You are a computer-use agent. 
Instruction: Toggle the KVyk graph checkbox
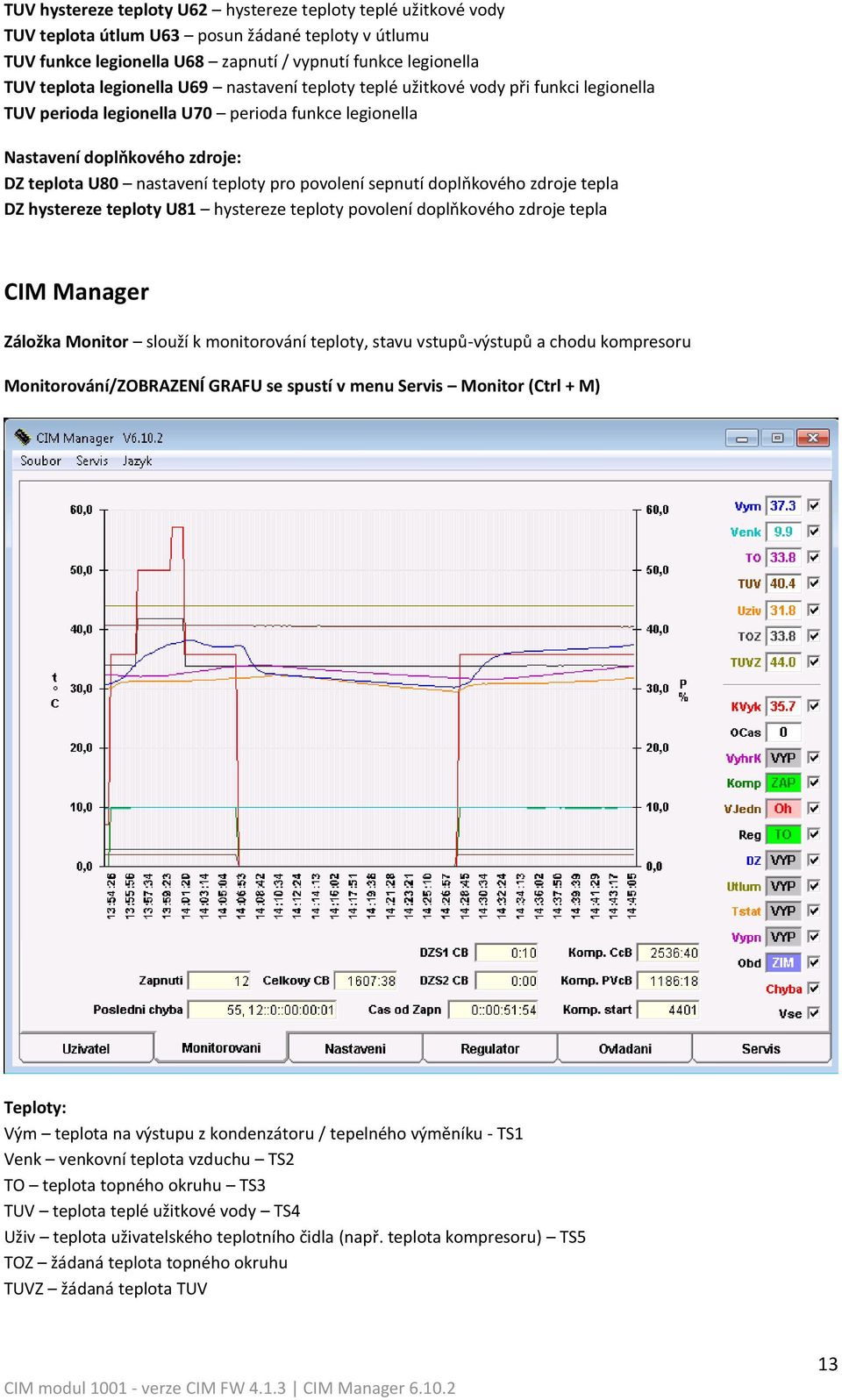coord(814,706)
